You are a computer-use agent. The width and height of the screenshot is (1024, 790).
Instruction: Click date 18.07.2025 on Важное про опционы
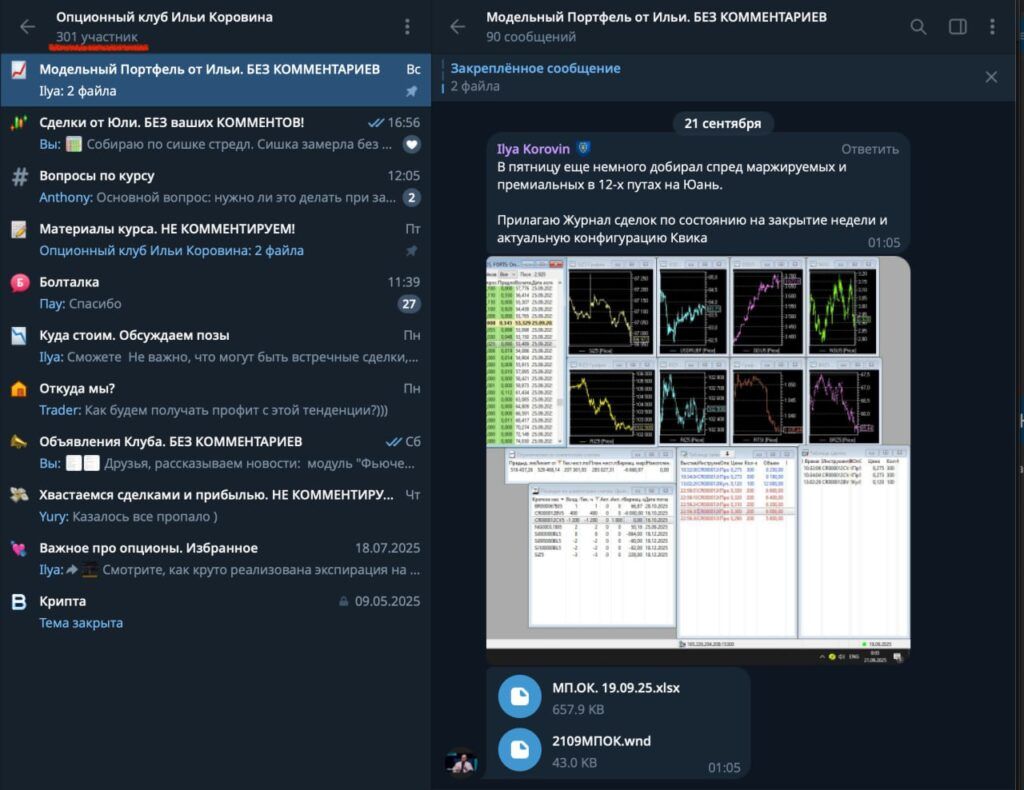click(x=387, y=548)
